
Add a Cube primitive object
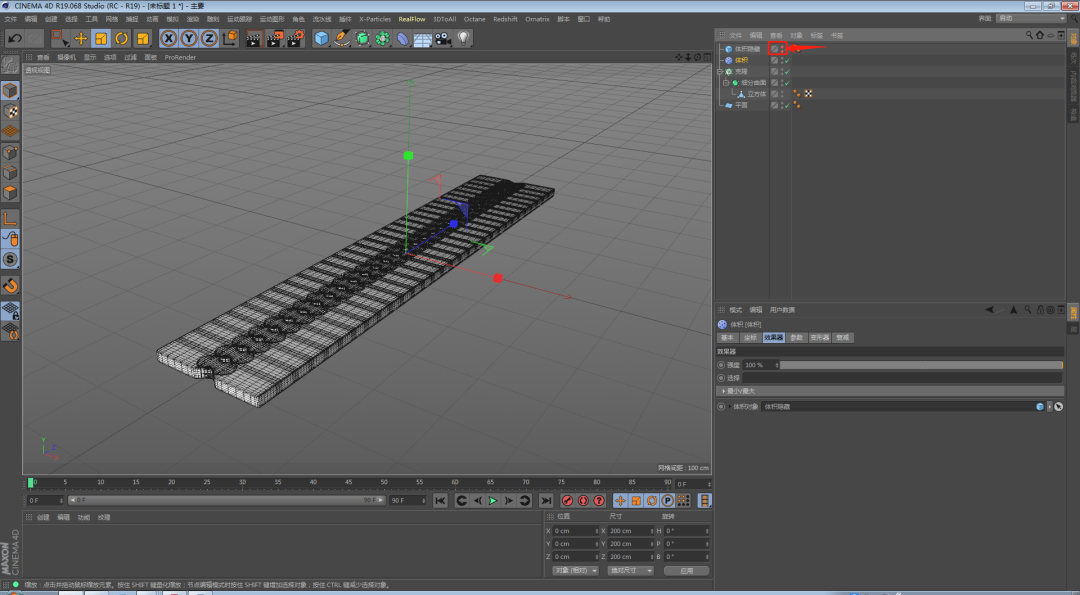coord(321,38)
